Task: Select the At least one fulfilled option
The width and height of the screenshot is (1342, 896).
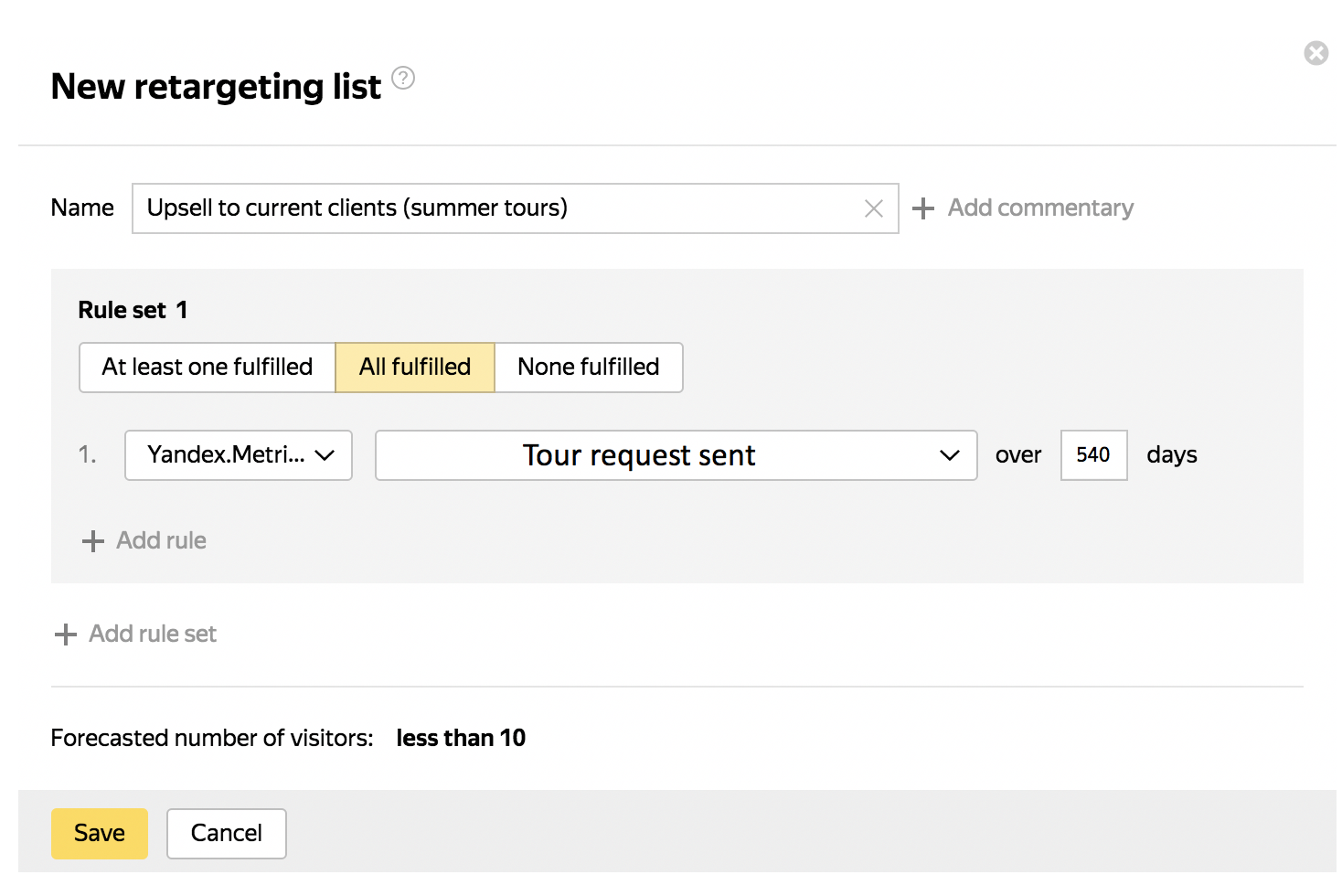Action: pos(208,368)
